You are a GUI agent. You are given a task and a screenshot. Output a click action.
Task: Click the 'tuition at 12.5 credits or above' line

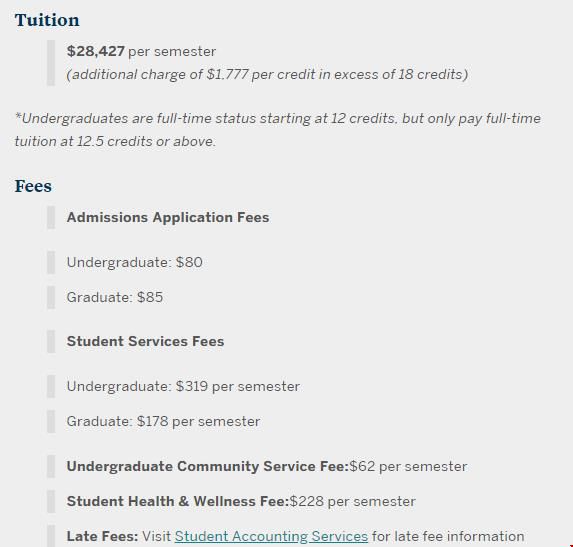click(115, 141)
